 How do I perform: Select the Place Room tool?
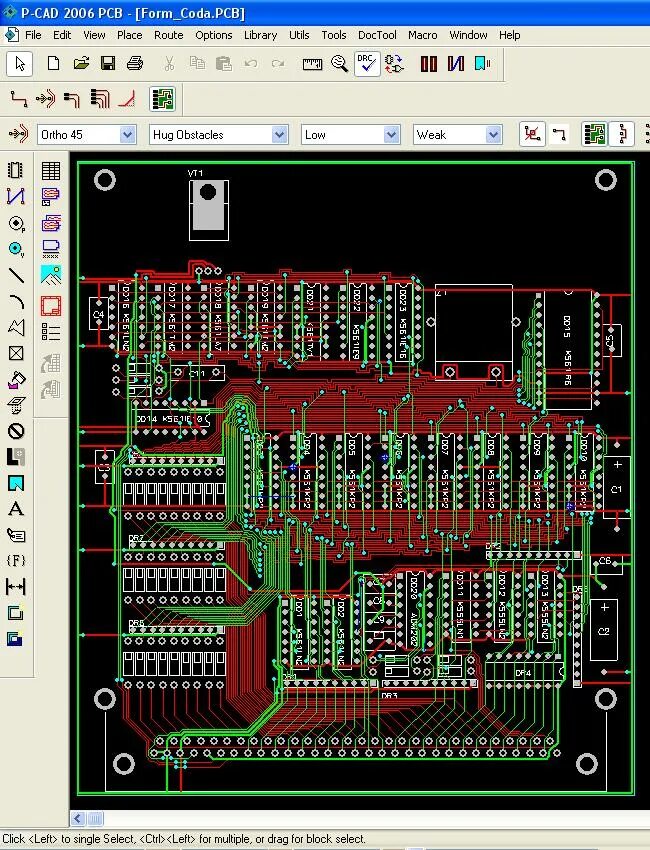[16, 483]
